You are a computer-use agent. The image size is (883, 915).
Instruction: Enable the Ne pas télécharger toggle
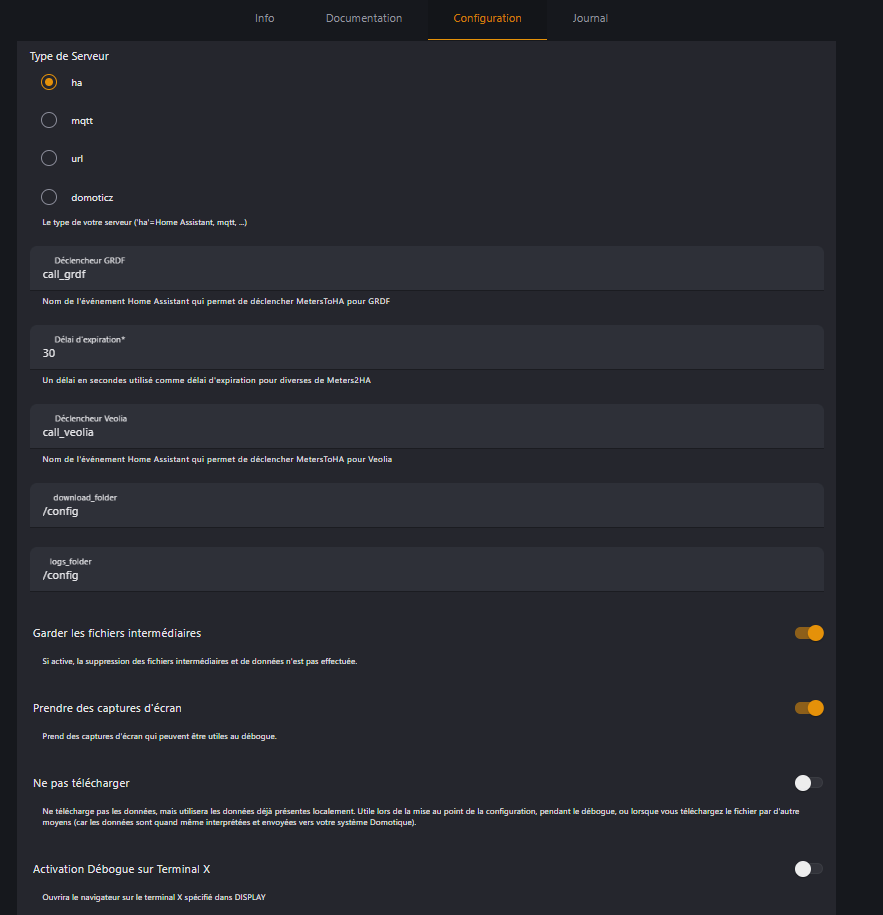pyautogui.click(x=809, y=783)
